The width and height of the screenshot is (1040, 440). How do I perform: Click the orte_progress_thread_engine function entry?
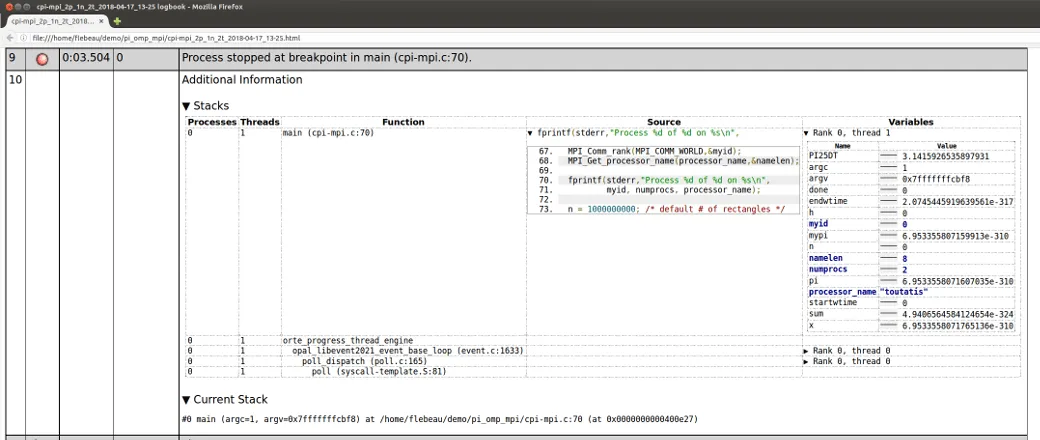point(347,341)
